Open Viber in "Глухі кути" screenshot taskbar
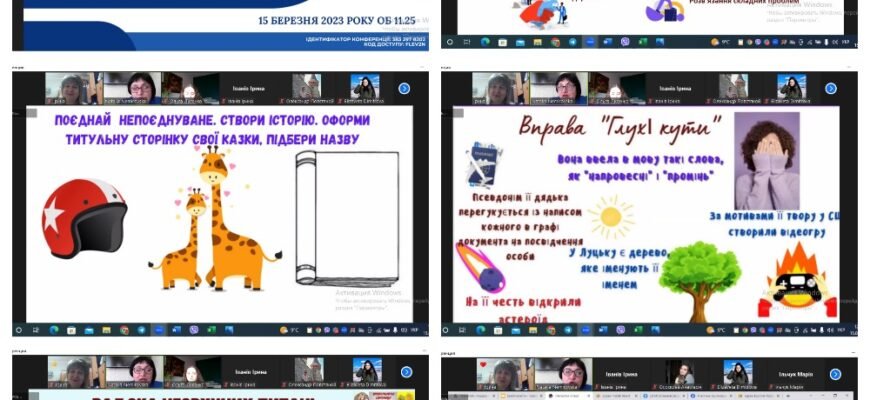The image size is (870, 400). [x=620, y=330]
